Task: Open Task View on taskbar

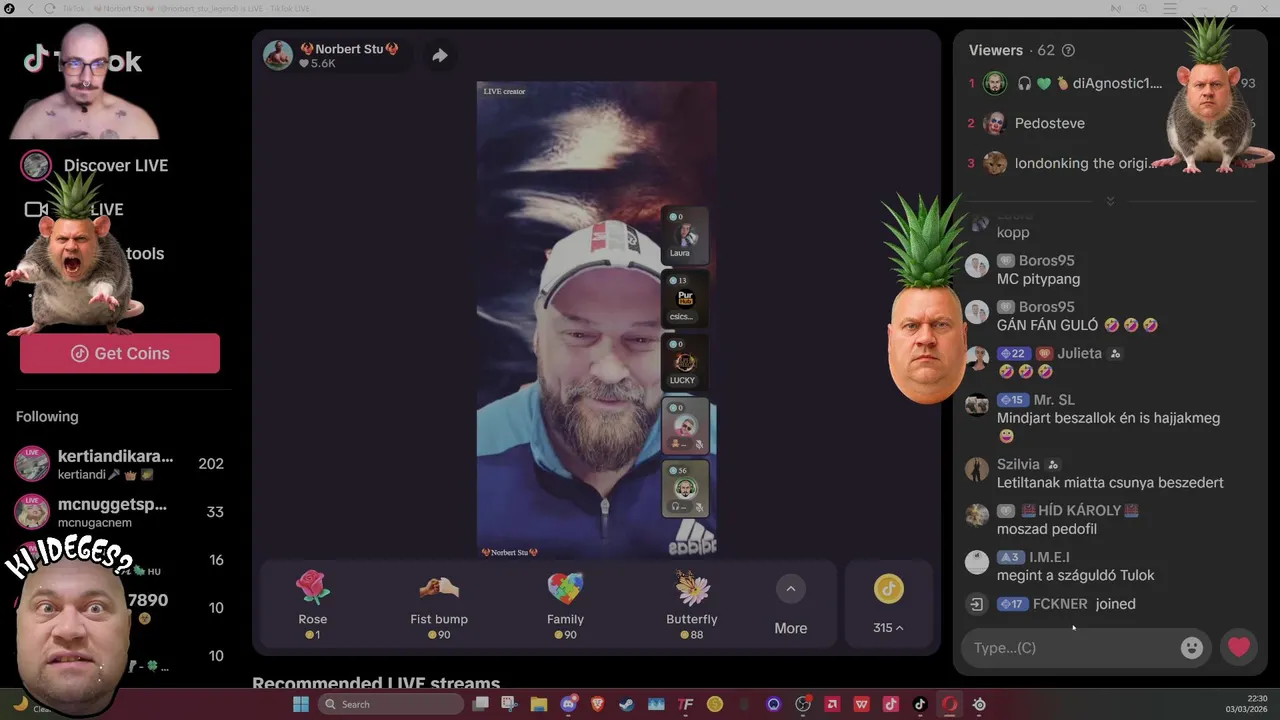Action: (x=481, y=704)
